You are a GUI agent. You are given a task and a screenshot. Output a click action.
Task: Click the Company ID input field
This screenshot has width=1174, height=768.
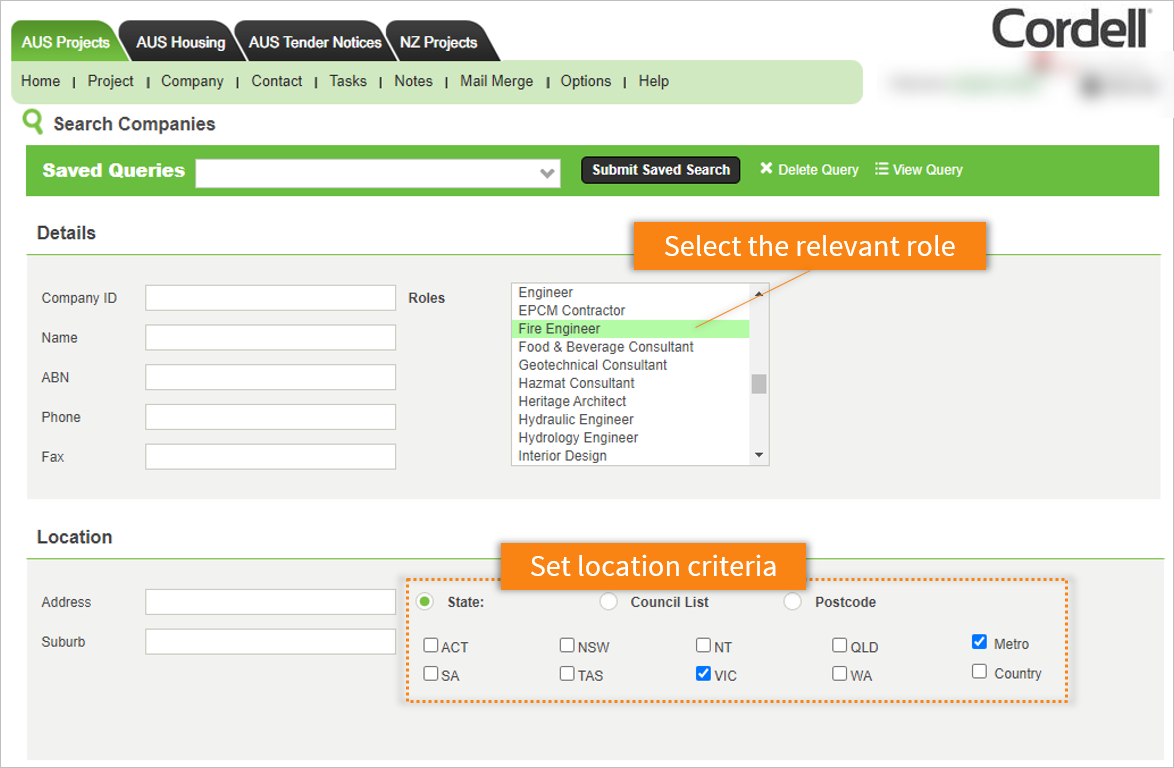pos(270,297)
